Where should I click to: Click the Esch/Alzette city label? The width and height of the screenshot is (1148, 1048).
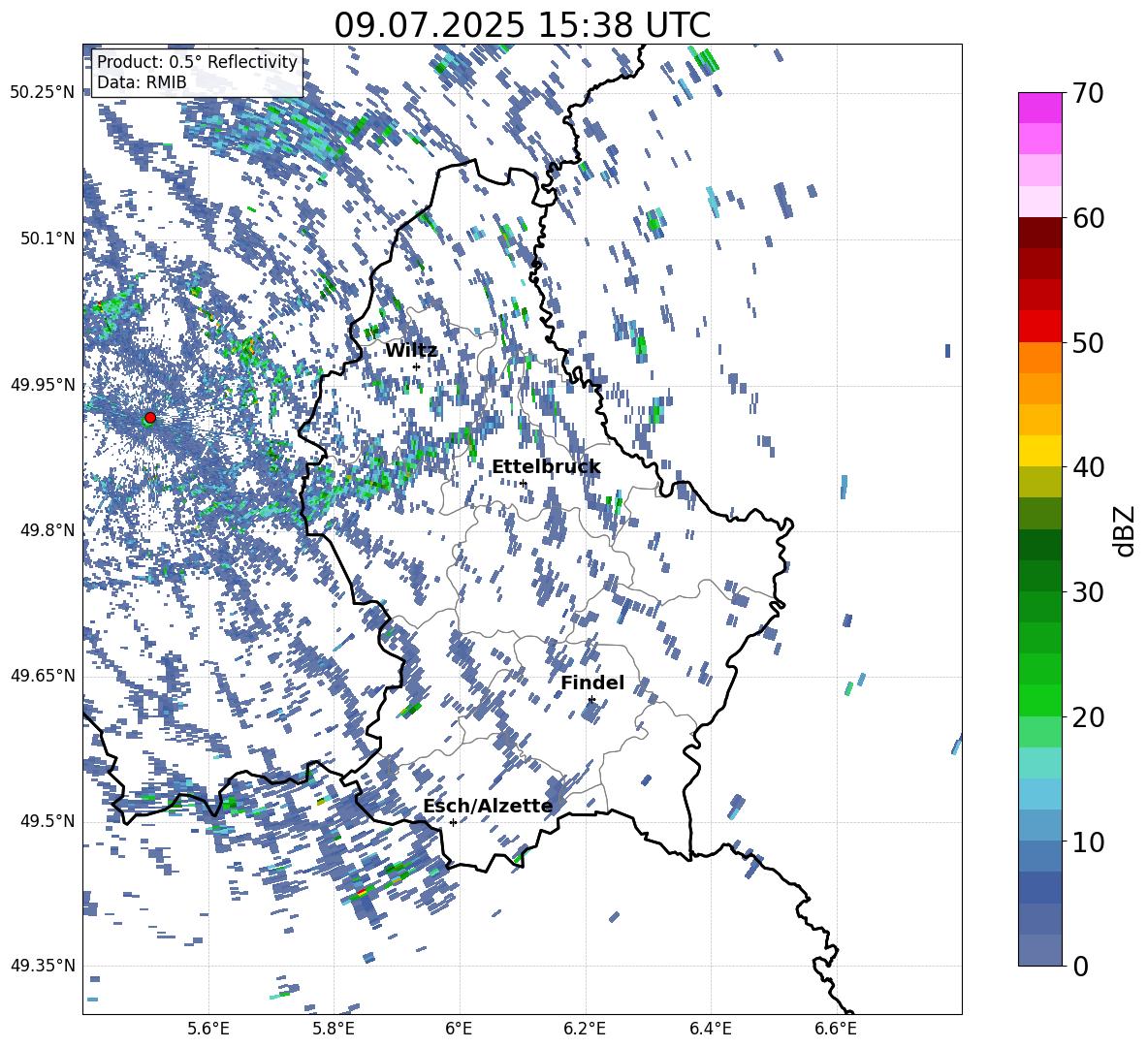pyautogui.click(x=488, y=806)
